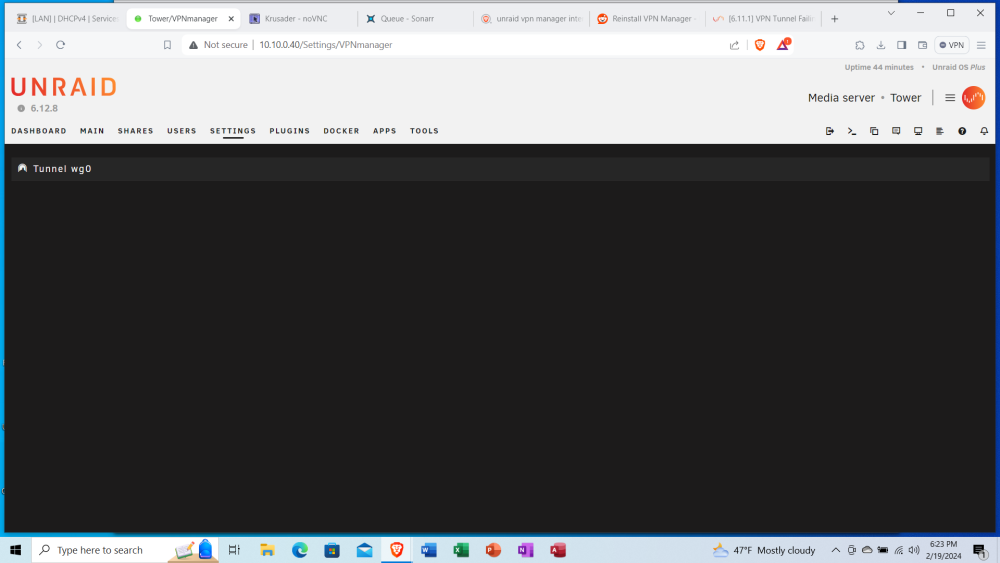Image resolution: width=1000 pixels, height=563 pixels.
Task: Open the DOCKER page
Action: tap(341, 131)
